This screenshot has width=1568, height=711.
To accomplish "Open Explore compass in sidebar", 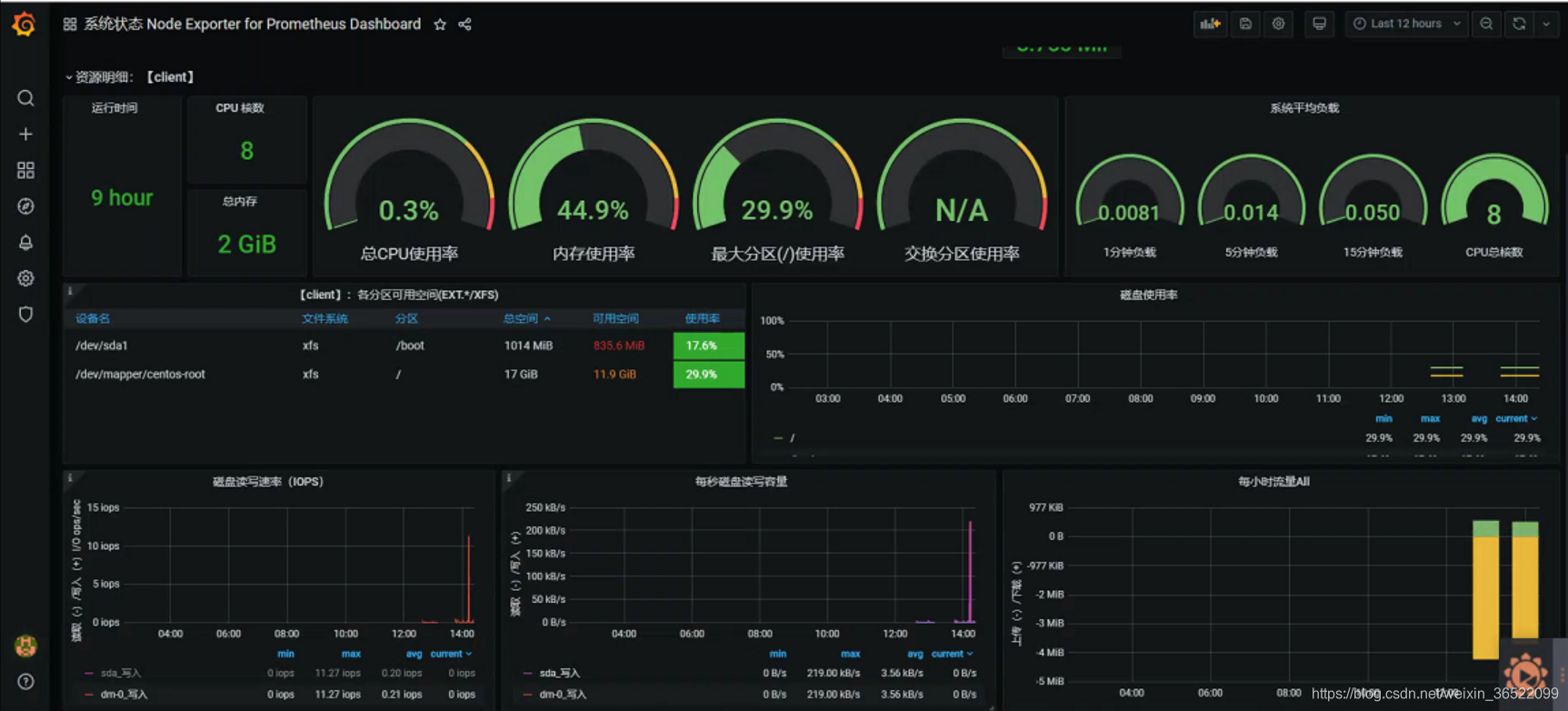I will pos(25,206).
